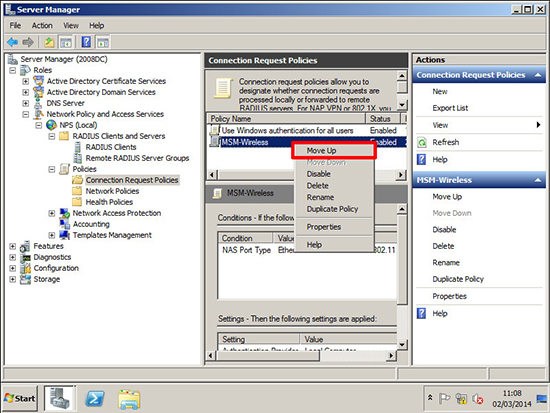Show hidden tray icons chevron

pos(430,398)
